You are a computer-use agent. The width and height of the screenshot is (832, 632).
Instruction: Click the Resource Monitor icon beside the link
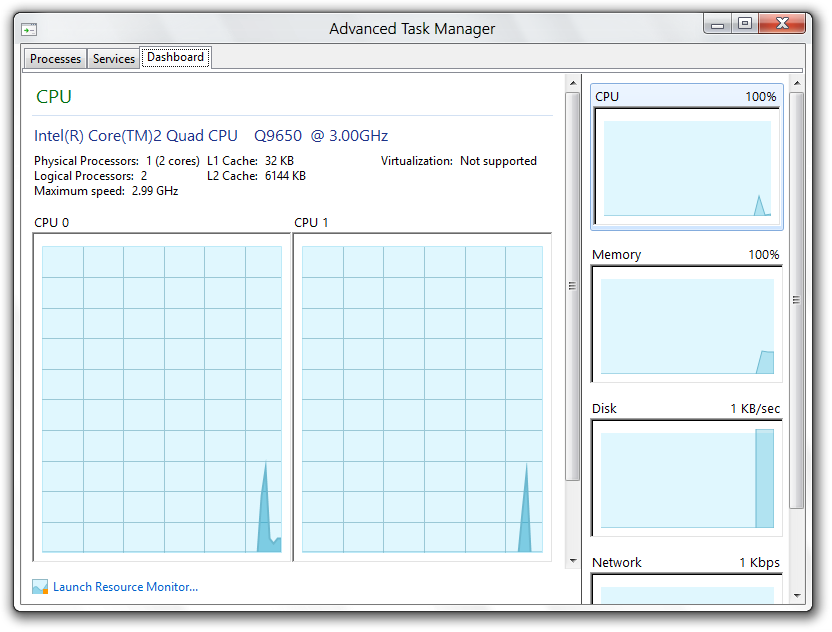point(40,587)
